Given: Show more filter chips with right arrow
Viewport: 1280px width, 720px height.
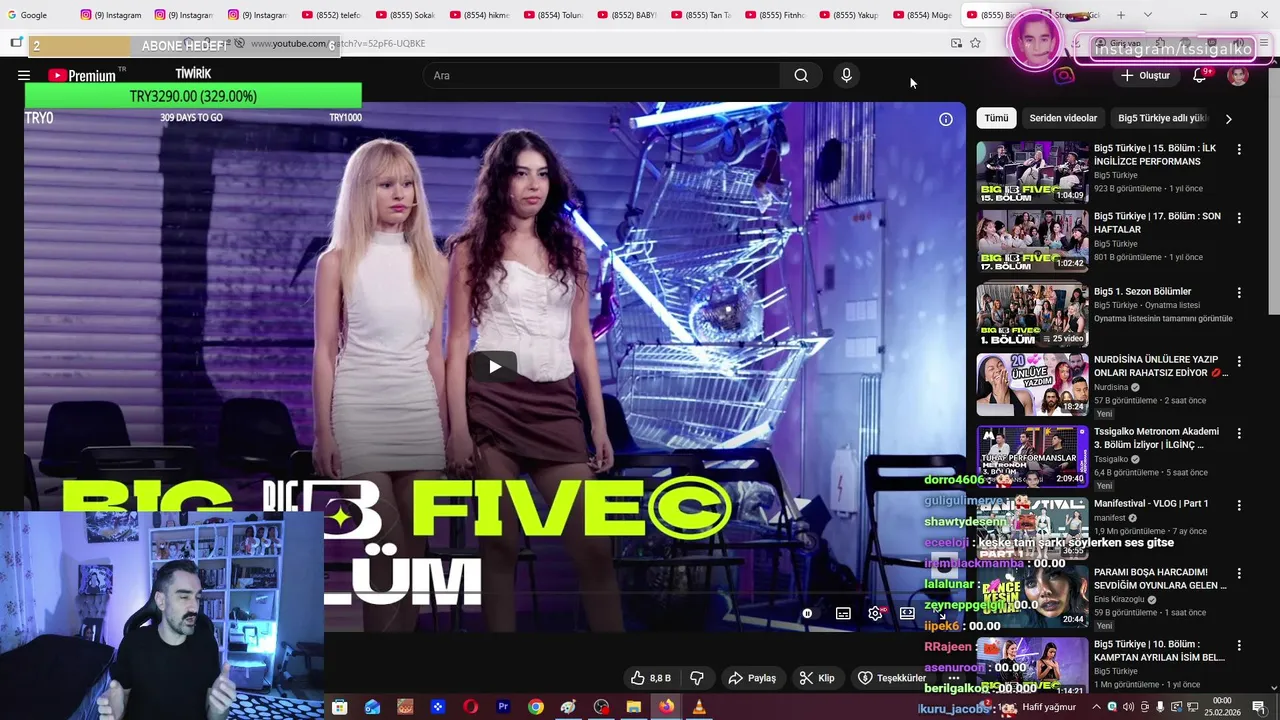Looking at the screenshot, I should [1228, 119].
